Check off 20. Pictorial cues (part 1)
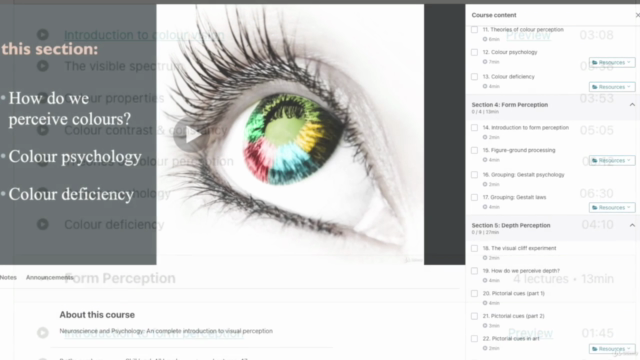The height and width of the screenshot is (360, 640). (x=474, y=293)
